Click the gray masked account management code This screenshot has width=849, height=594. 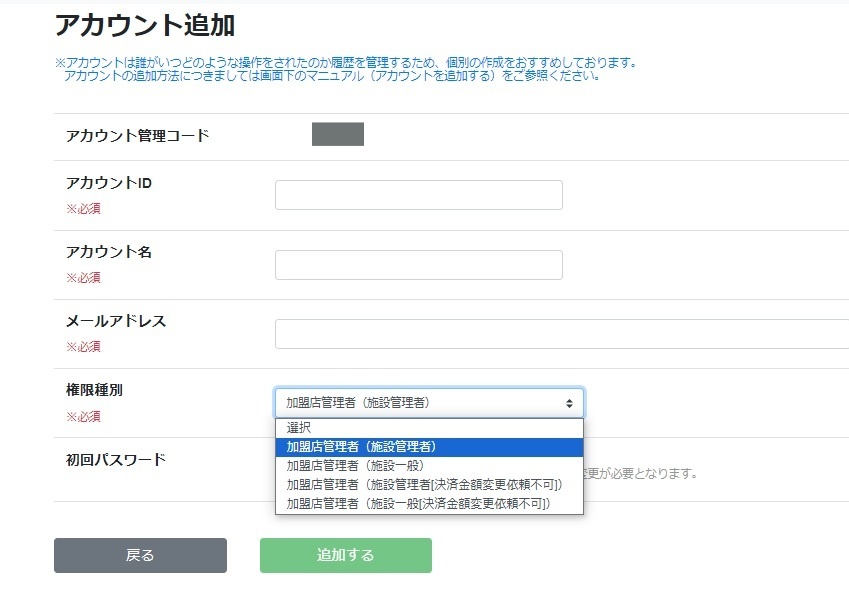click(x=338, y=134)
